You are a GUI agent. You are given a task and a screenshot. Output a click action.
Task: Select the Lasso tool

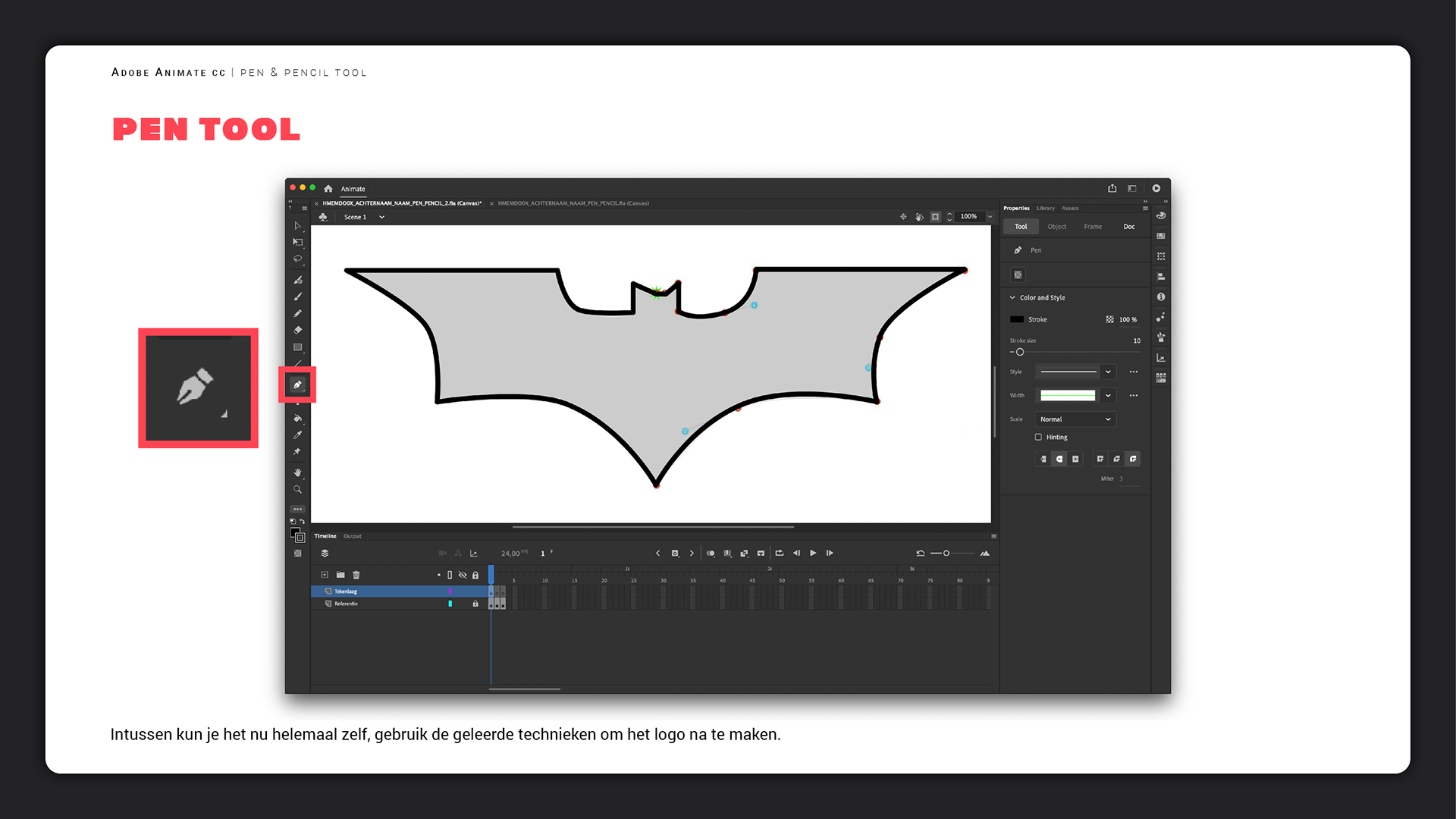pyautogui.click(x=297, y=259)
